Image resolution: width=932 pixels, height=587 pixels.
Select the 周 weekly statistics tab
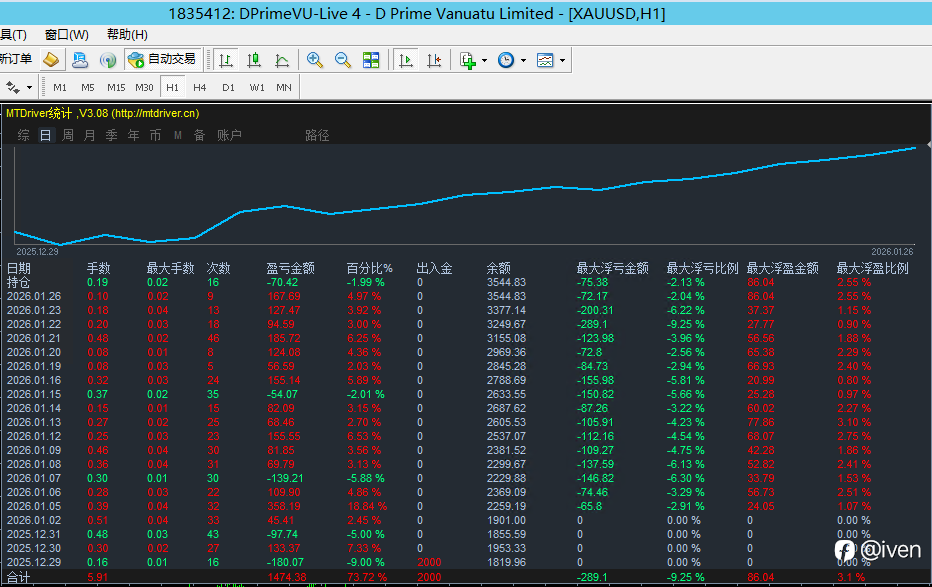coord(68,135)
